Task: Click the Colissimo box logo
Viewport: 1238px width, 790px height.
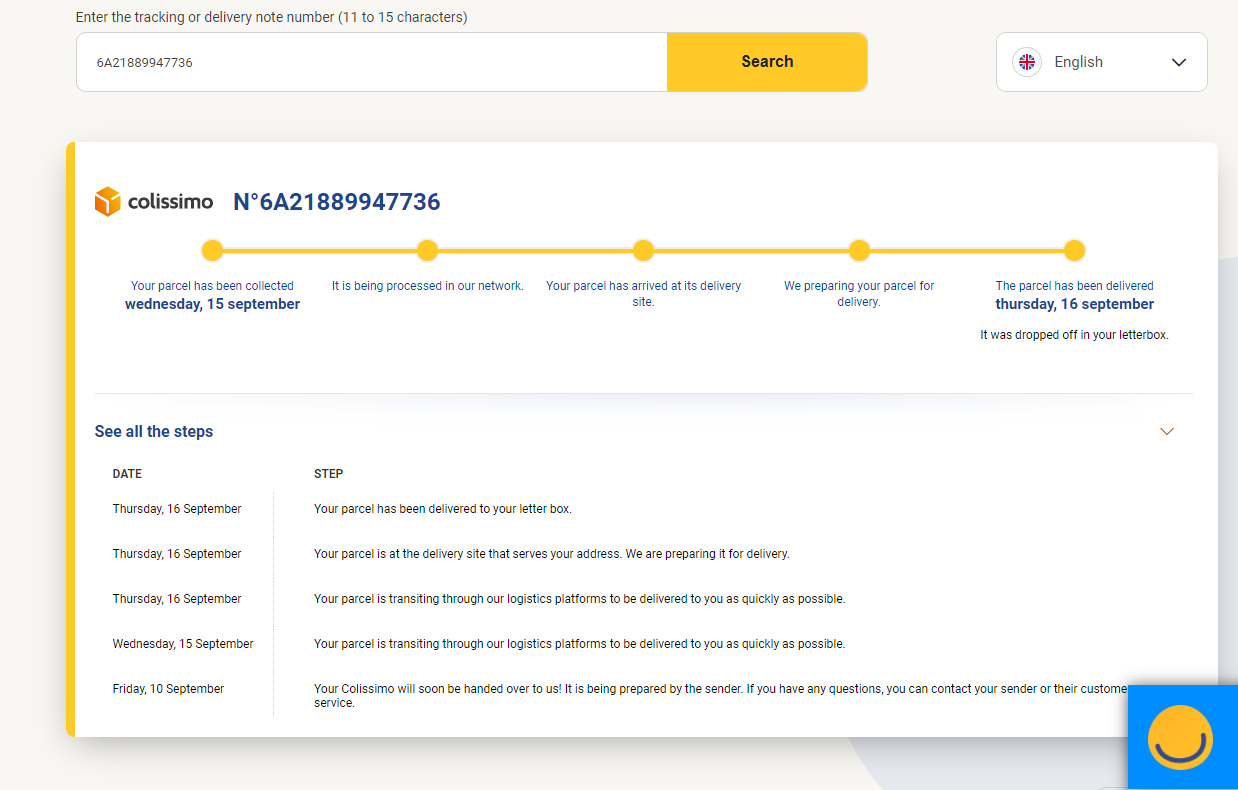Action: pyautogui.click(x=108, y=202)
